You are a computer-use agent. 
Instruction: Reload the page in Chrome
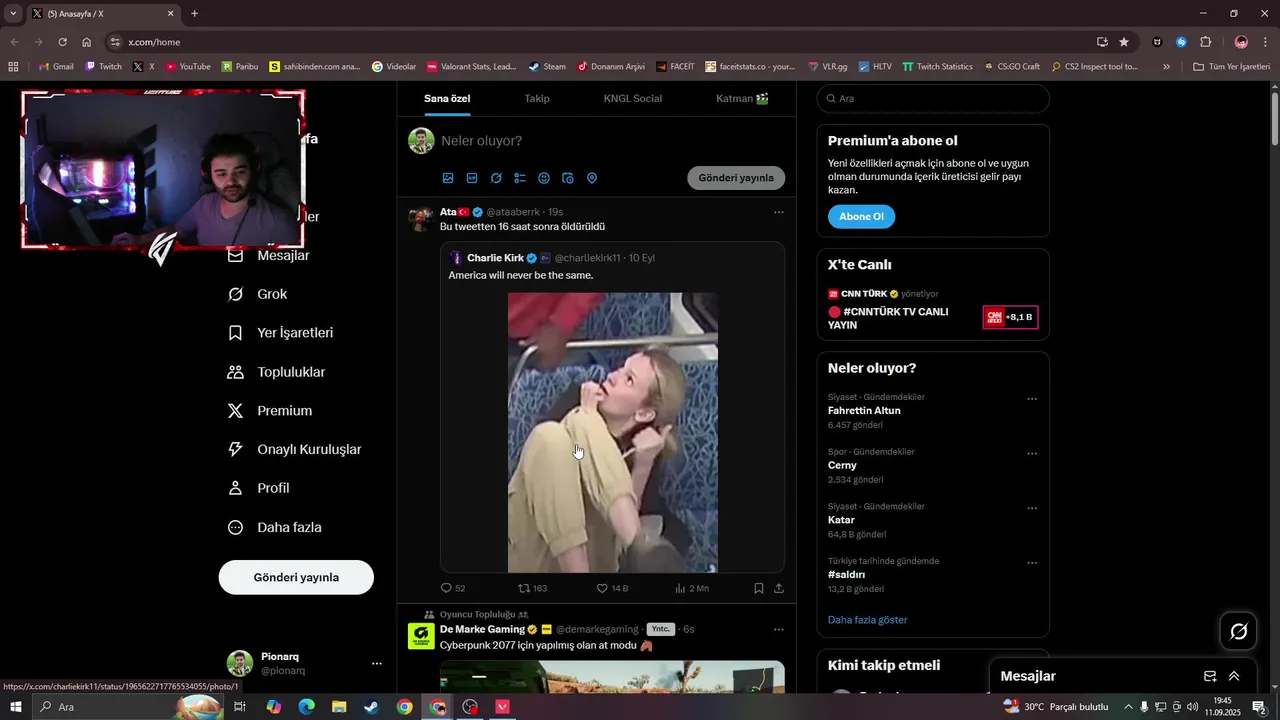(62, 42)
